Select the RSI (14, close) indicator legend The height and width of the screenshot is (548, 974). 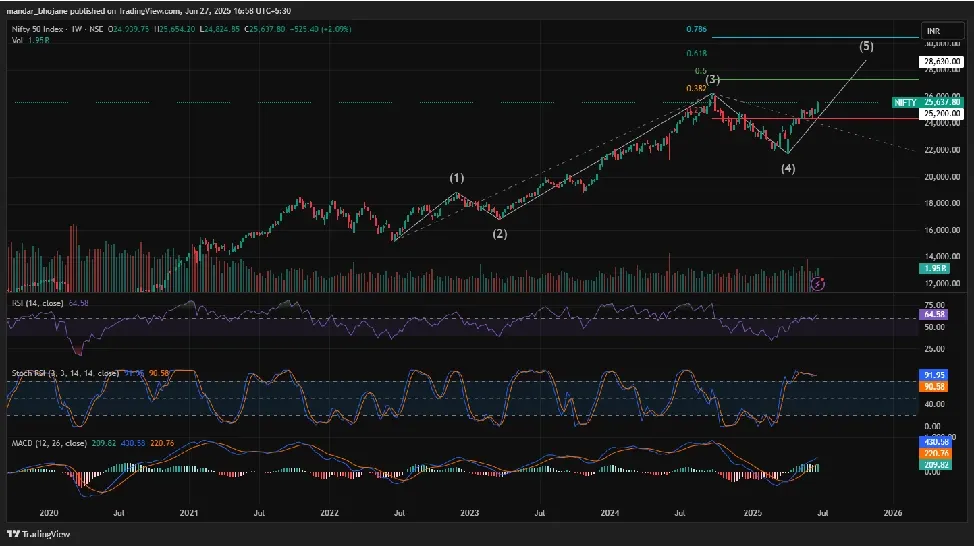coord(50,303)
